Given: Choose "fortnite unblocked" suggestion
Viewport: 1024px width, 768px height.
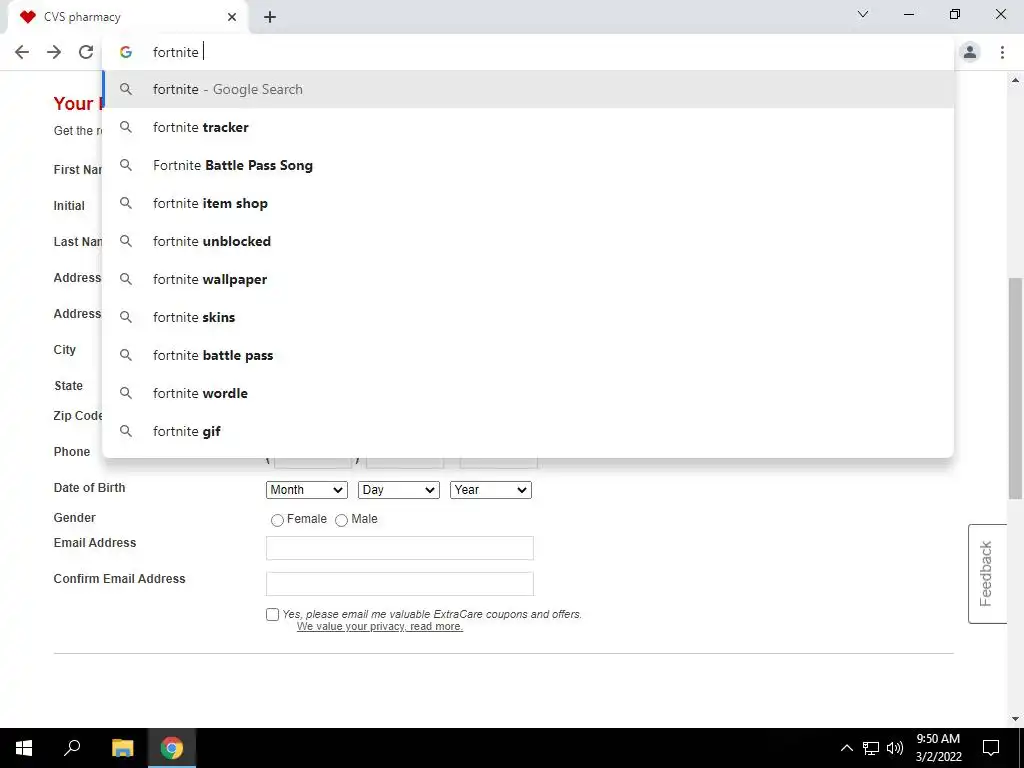Looking at the screenshot, I should pyautogui.click(x=528, y=241).
